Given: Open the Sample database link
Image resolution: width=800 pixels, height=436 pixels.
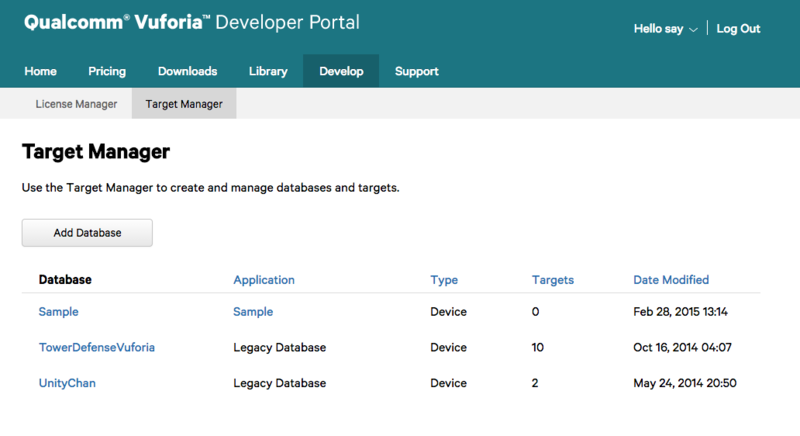Looking at the screenshot, I should coord(59,312).
